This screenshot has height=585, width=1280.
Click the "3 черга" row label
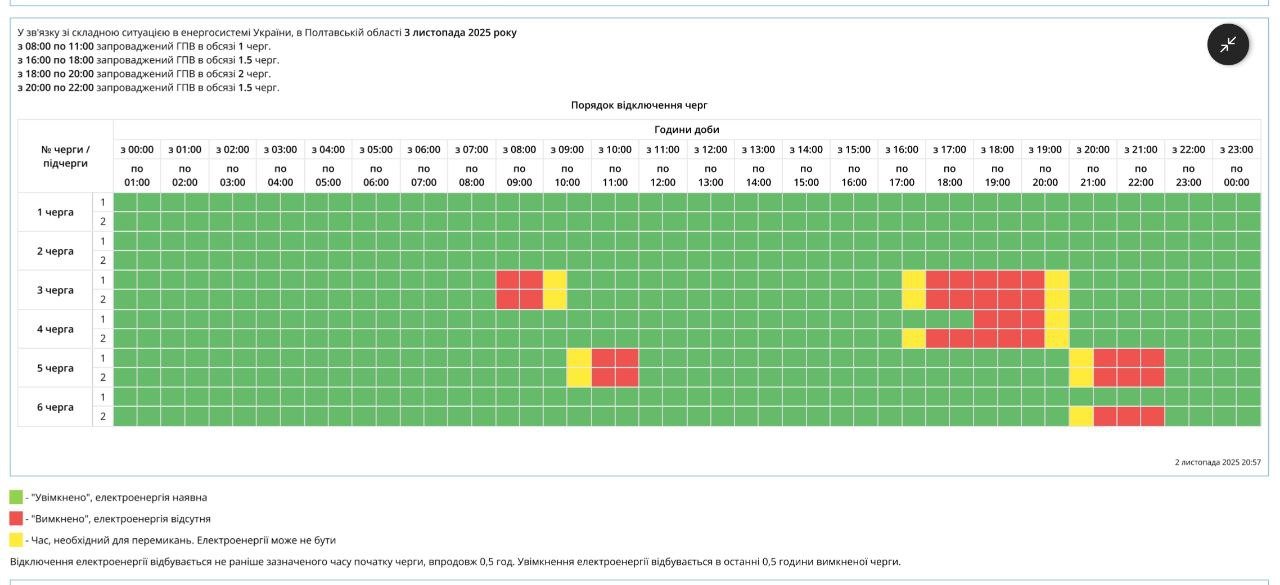pyautogui.click(x=55, y=290)
